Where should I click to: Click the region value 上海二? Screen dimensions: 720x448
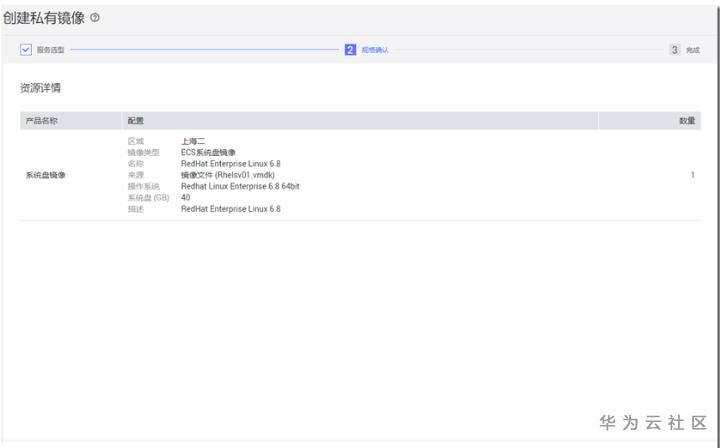[193, 141]
